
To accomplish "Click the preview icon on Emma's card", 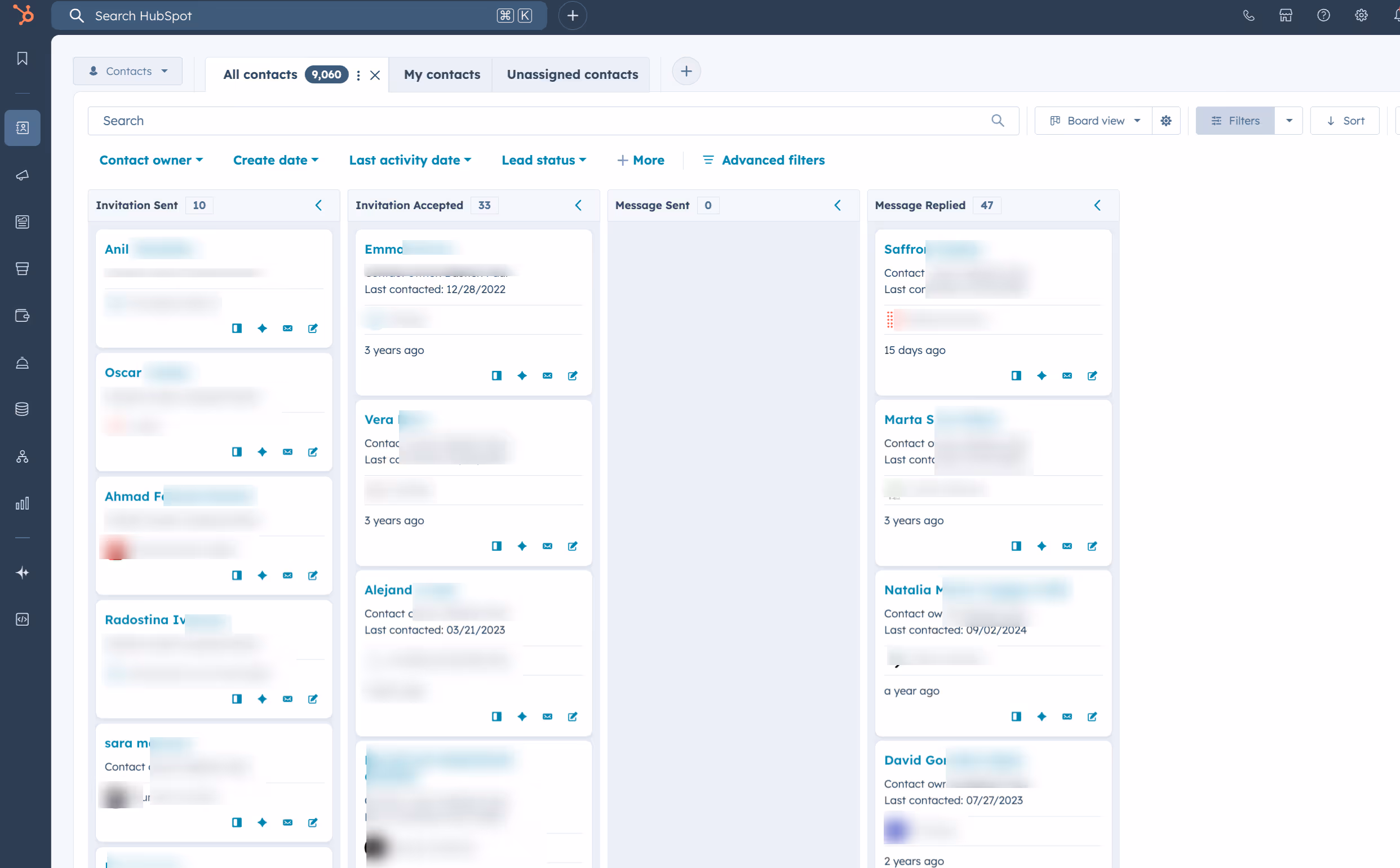I will point(497,375).
